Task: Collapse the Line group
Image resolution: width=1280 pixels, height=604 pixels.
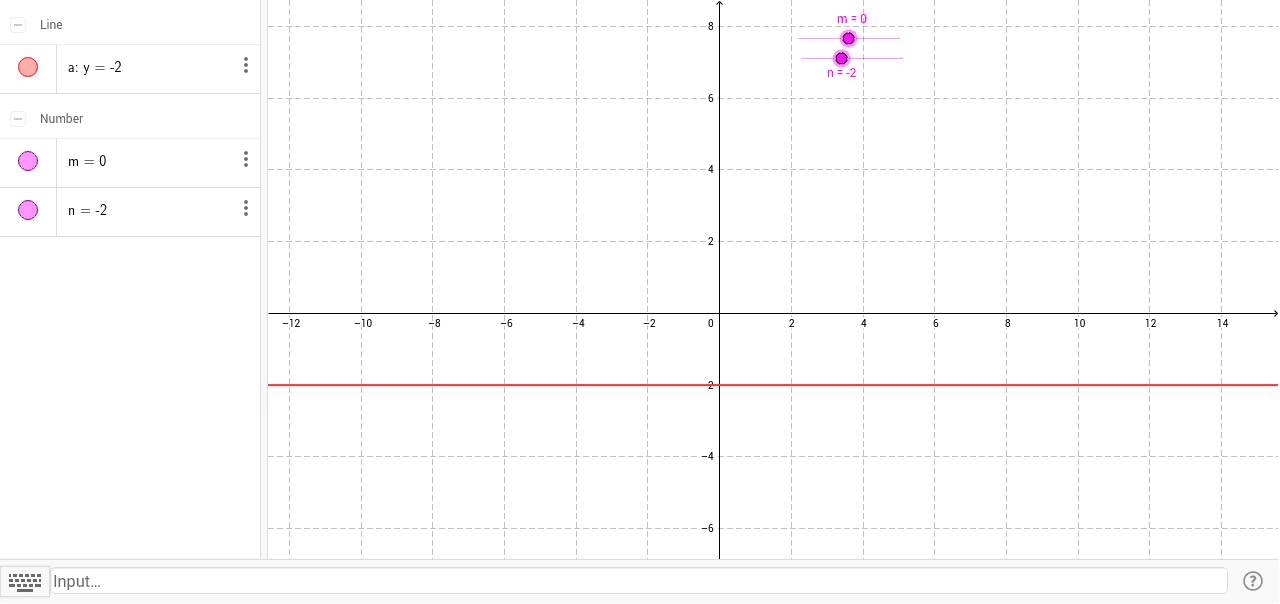Action: pyautogui.click(x=18, y=25)
